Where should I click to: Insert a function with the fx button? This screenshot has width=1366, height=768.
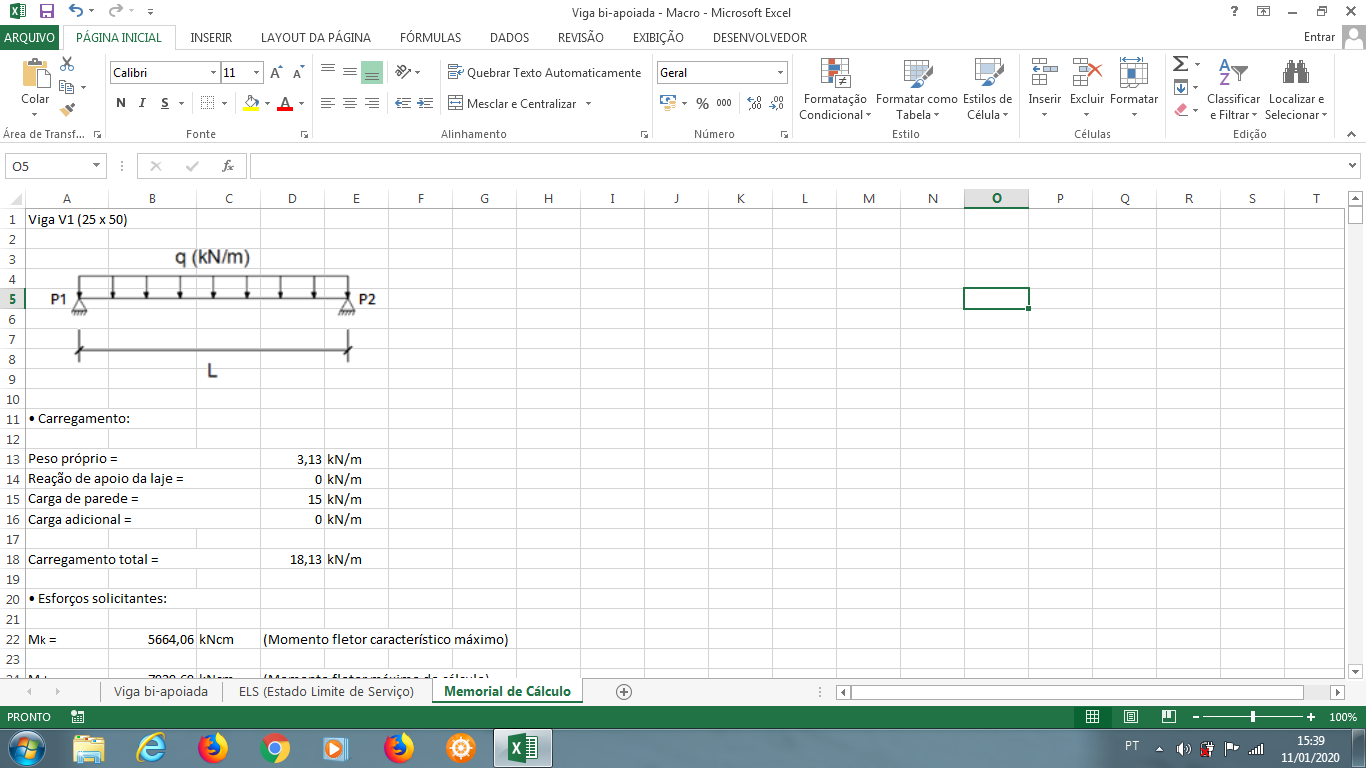pyautogui.click(x=228, y=166)
